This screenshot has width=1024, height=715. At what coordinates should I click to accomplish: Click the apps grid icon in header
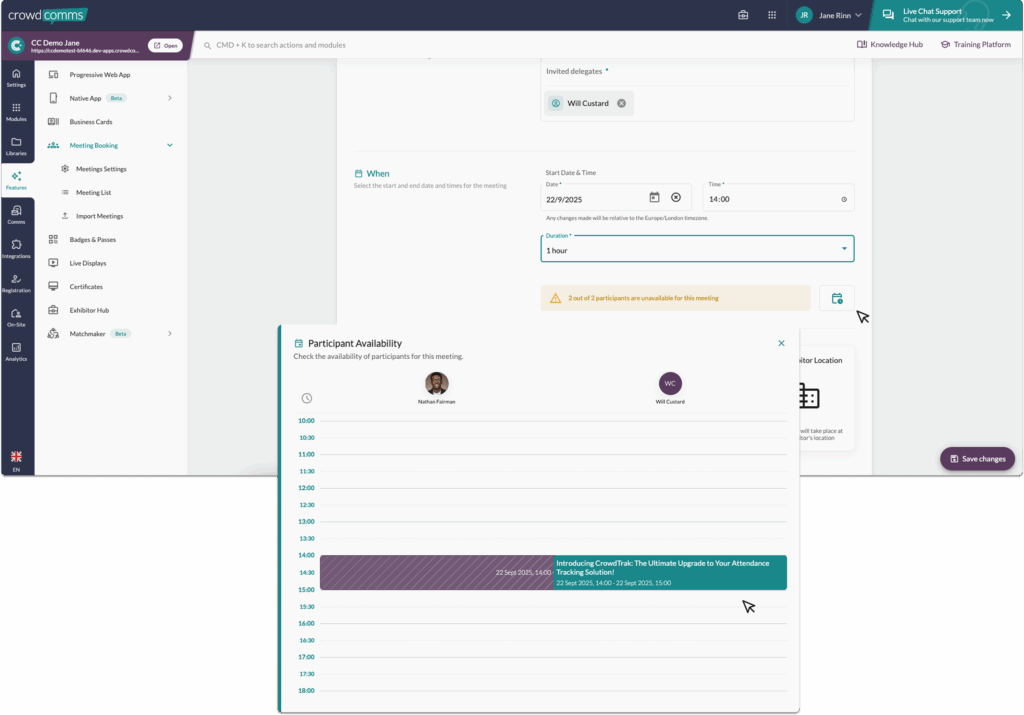(x=772, y=15)
